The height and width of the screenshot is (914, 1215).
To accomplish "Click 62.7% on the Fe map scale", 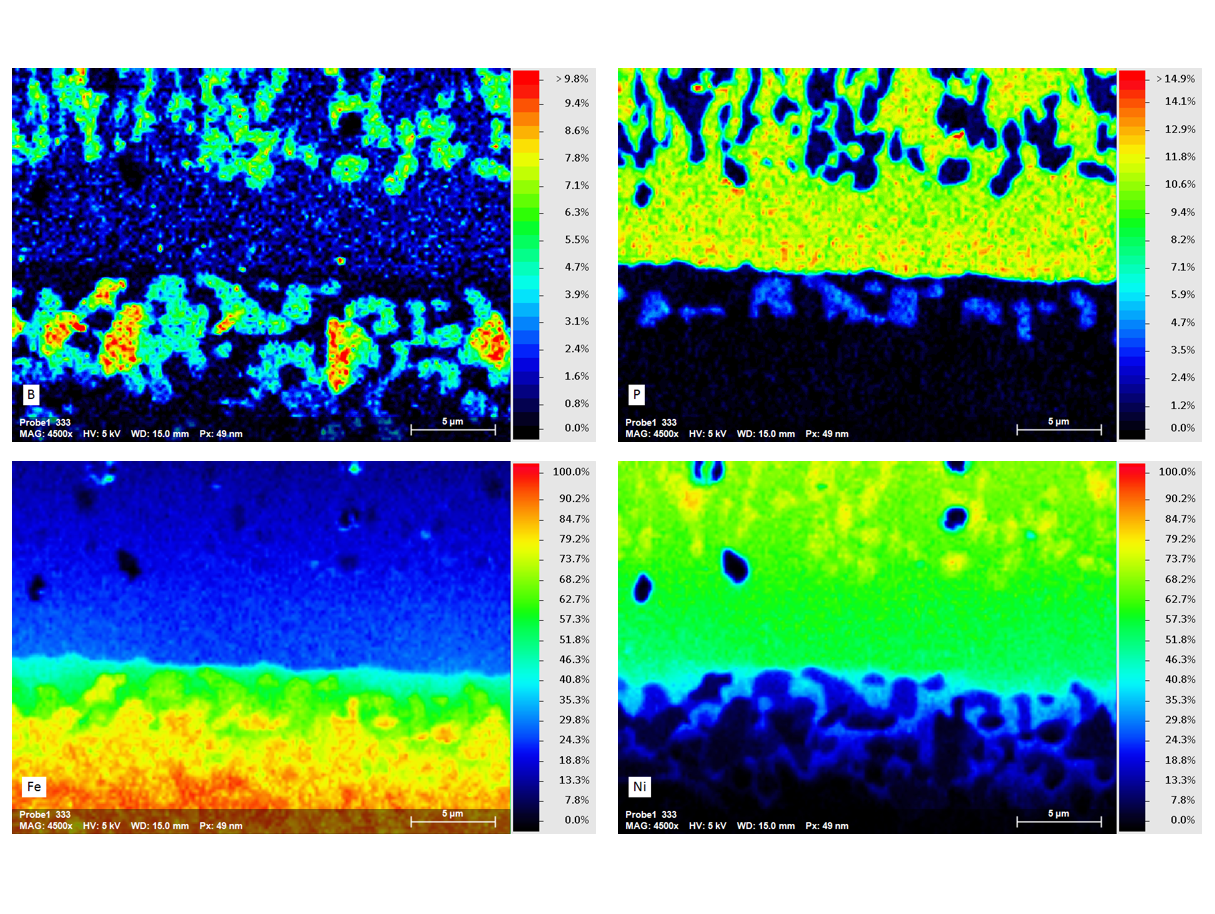I will pos(575,599).
